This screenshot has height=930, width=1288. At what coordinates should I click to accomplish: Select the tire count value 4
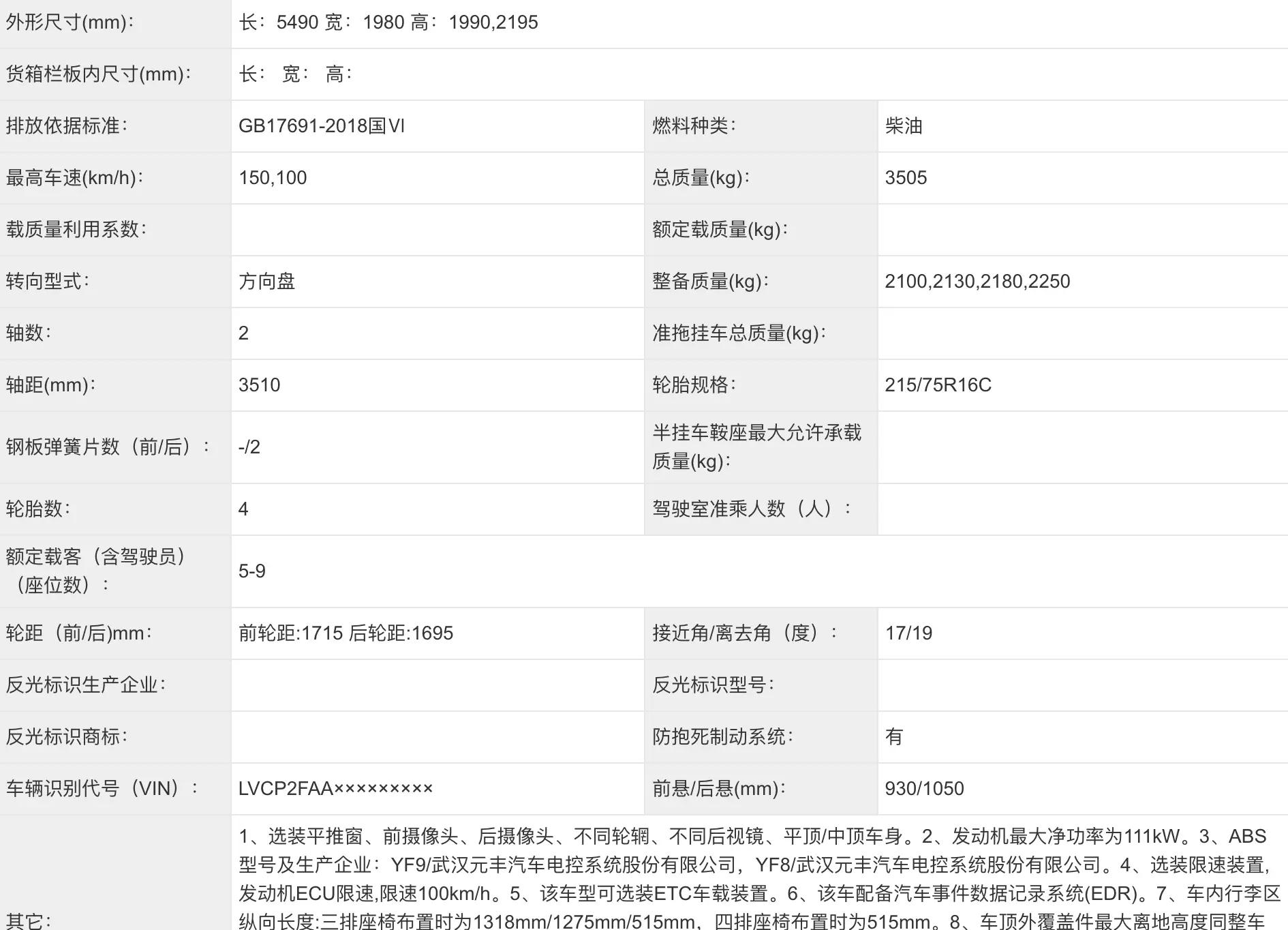pyautogui.click(x=243, y=509)
